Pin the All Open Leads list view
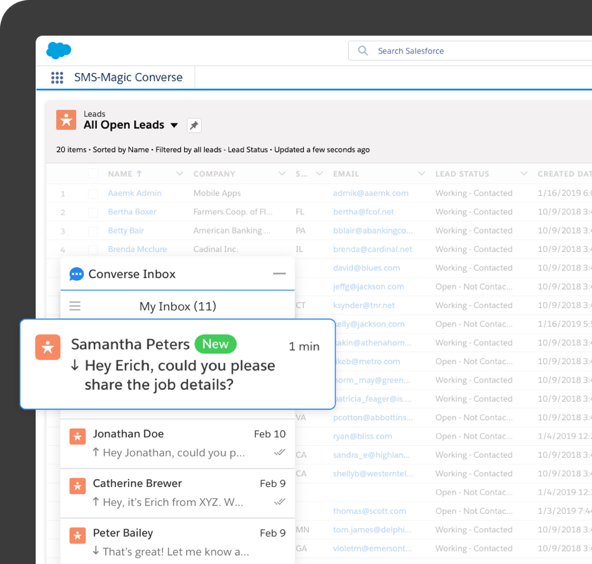The width and height of the screenshot is (592, 564). (x=194, y=125)
